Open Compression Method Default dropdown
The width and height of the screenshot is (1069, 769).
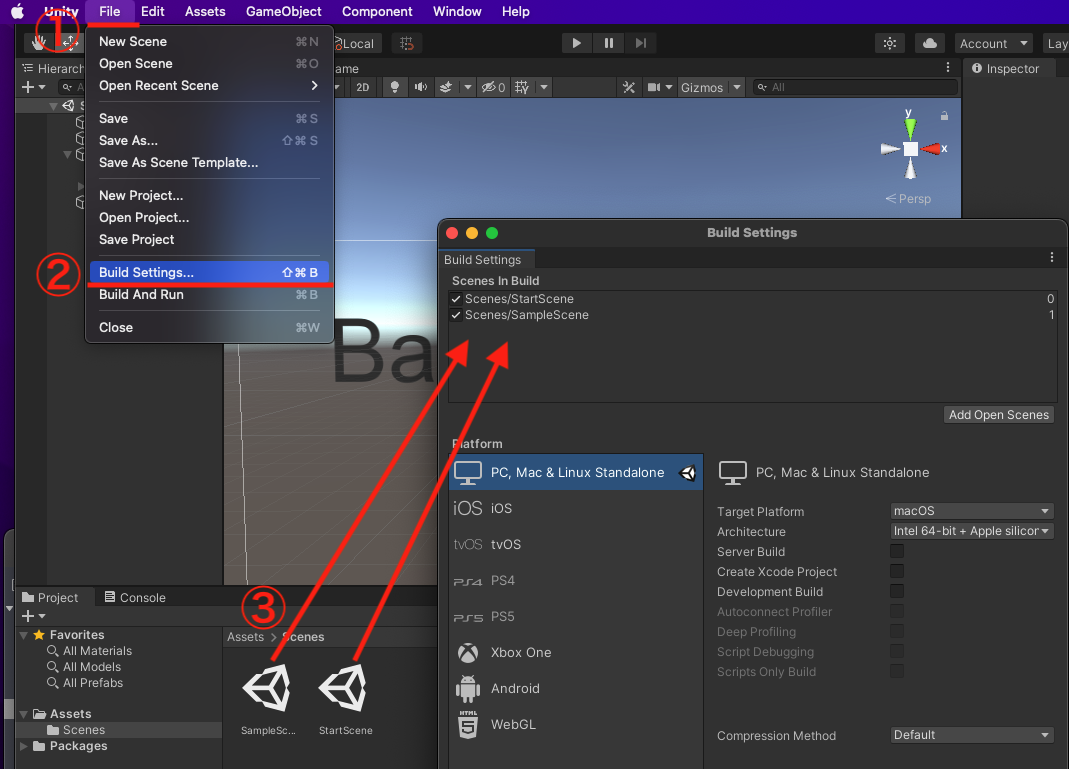click(x=972, y=735)
